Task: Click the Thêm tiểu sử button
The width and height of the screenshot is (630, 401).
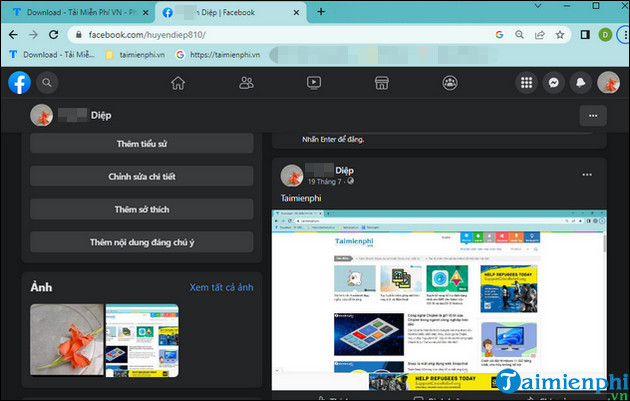Action: (x=141, y=144)
